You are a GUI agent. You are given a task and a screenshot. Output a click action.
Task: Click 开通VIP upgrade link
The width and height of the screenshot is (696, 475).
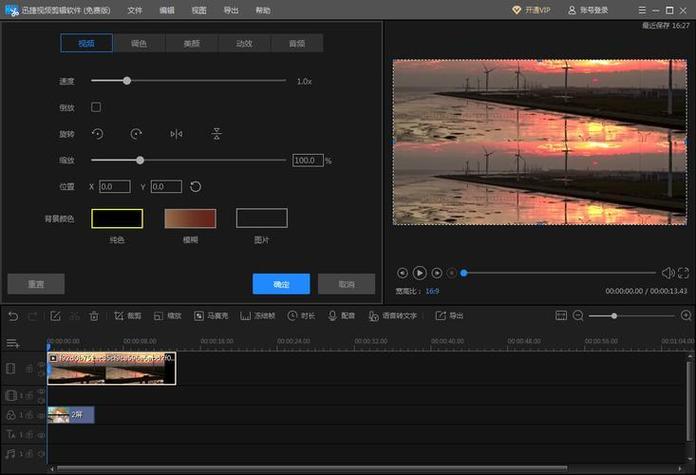pyautogui.click(x=531, y=10)
